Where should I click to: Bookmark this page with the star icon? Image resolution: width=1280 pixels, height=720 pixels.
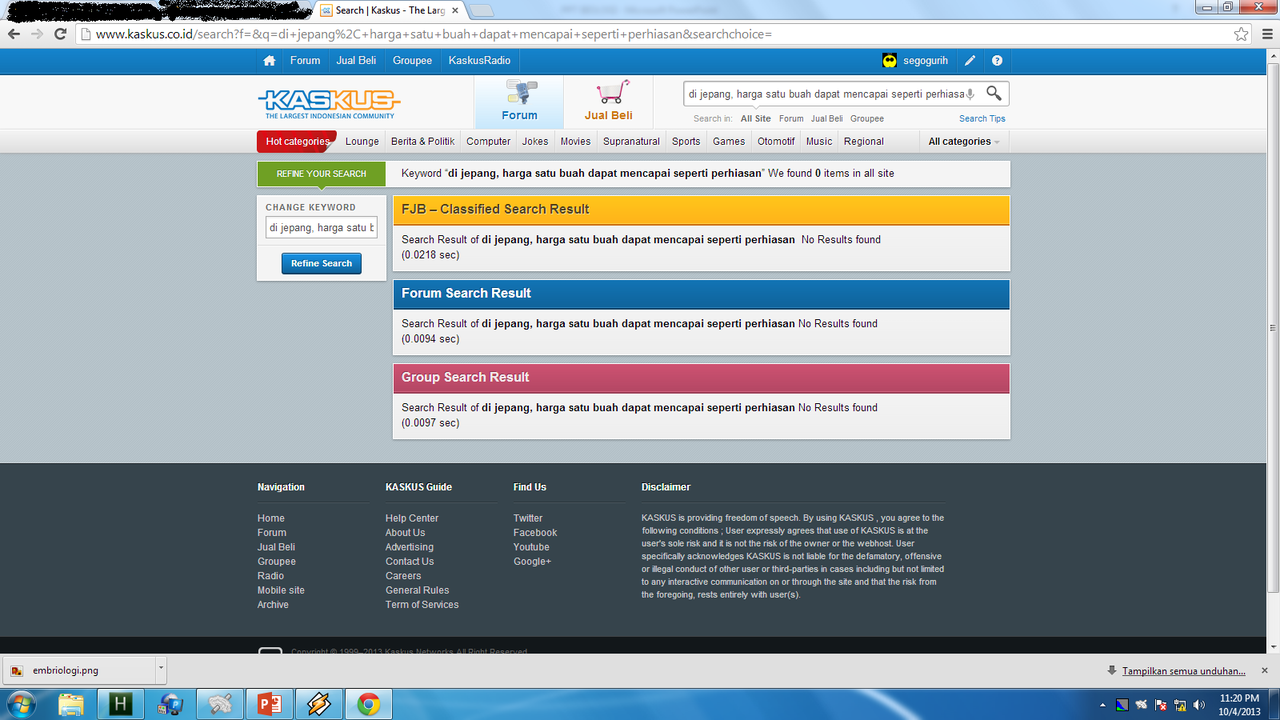[1241, 33]
